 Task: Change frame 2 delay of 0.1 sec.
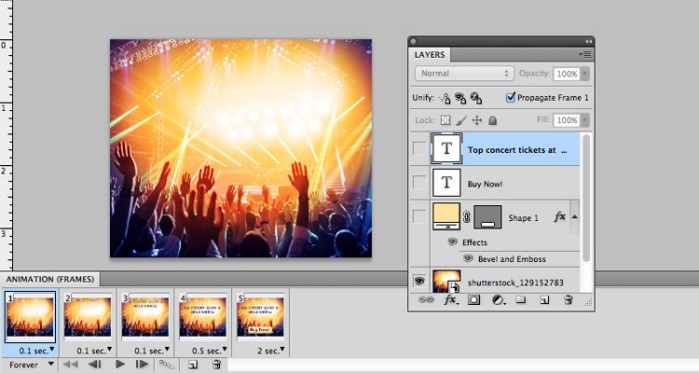click(94, 351)
